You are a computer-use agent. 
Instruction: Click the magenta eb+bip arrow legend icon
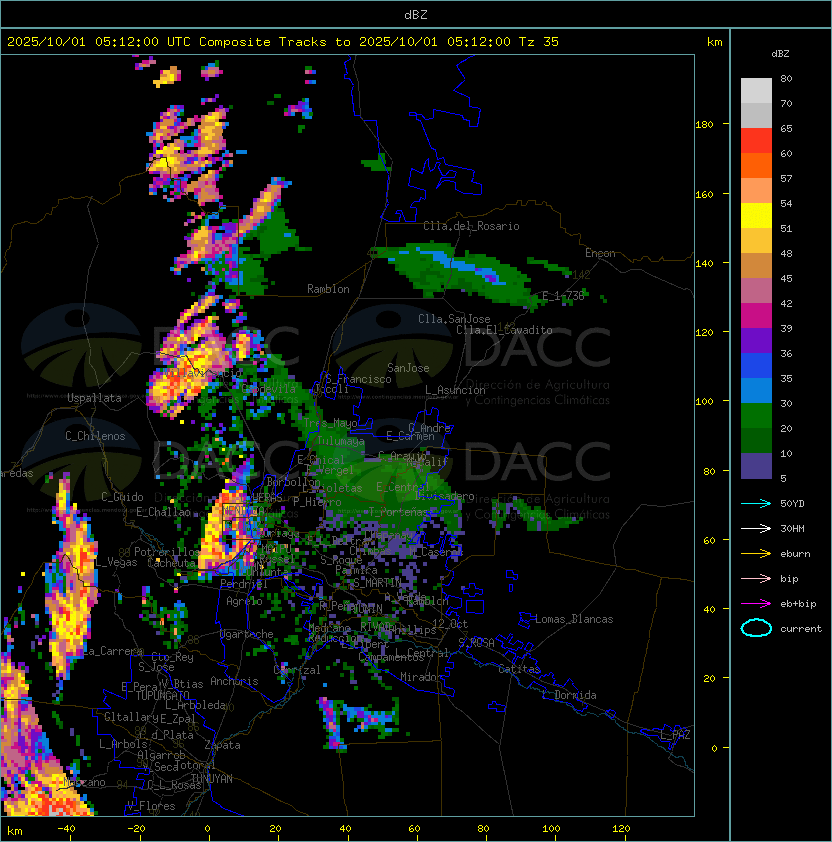(x=756, y=604)
